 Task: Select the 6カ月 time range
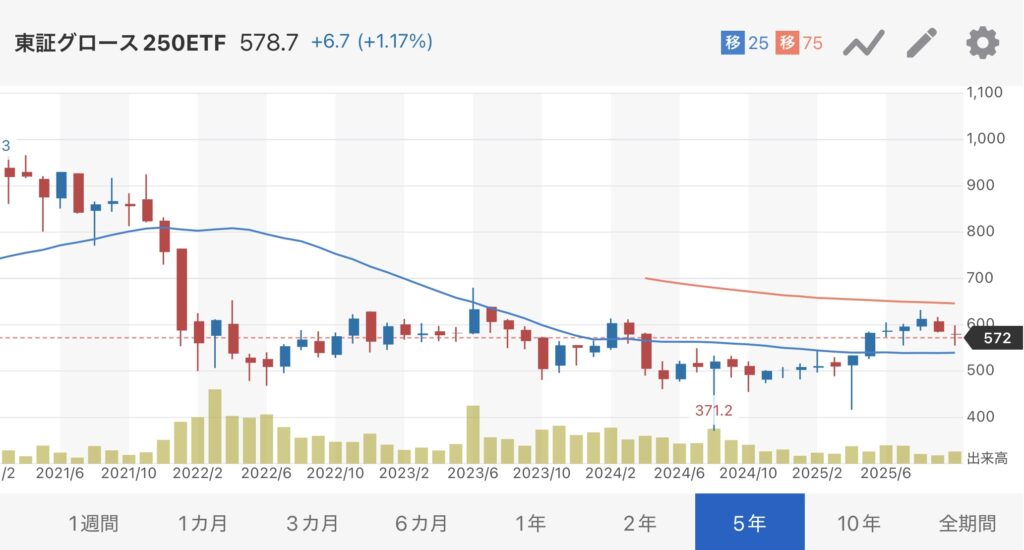pos(422,522)
